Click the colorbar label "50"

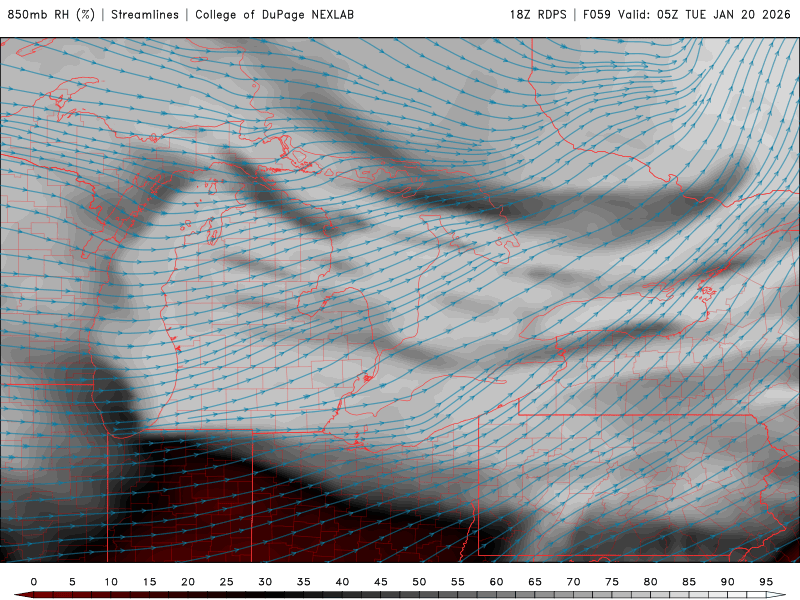pos(419,582)
